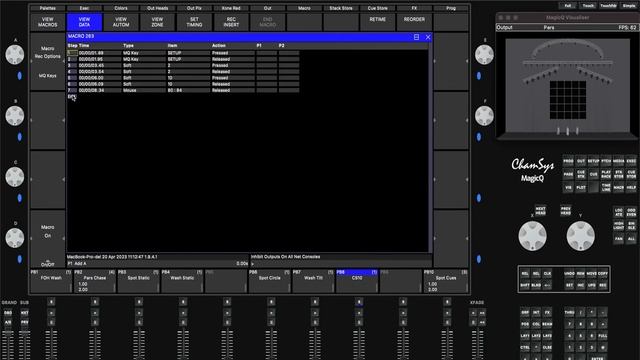
Task: Open the EXEC window key
Action: (631, 161)
